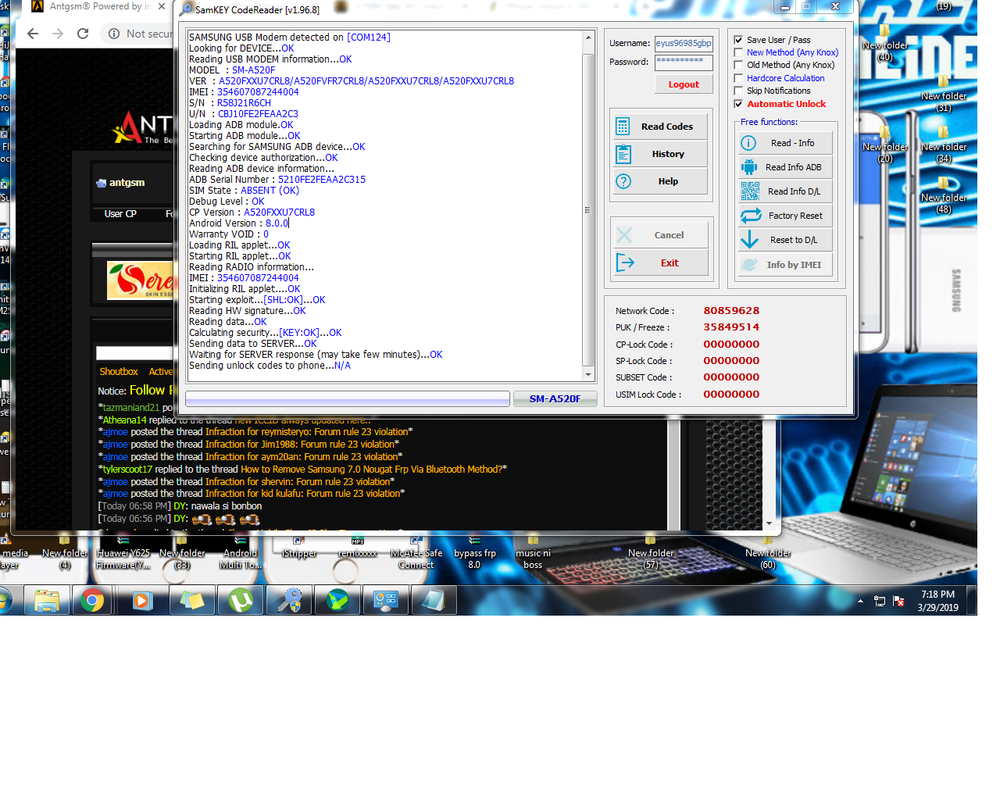Click the browser back arrow
This screenshot has width=1000, height=800.
[x=33, y=34]
